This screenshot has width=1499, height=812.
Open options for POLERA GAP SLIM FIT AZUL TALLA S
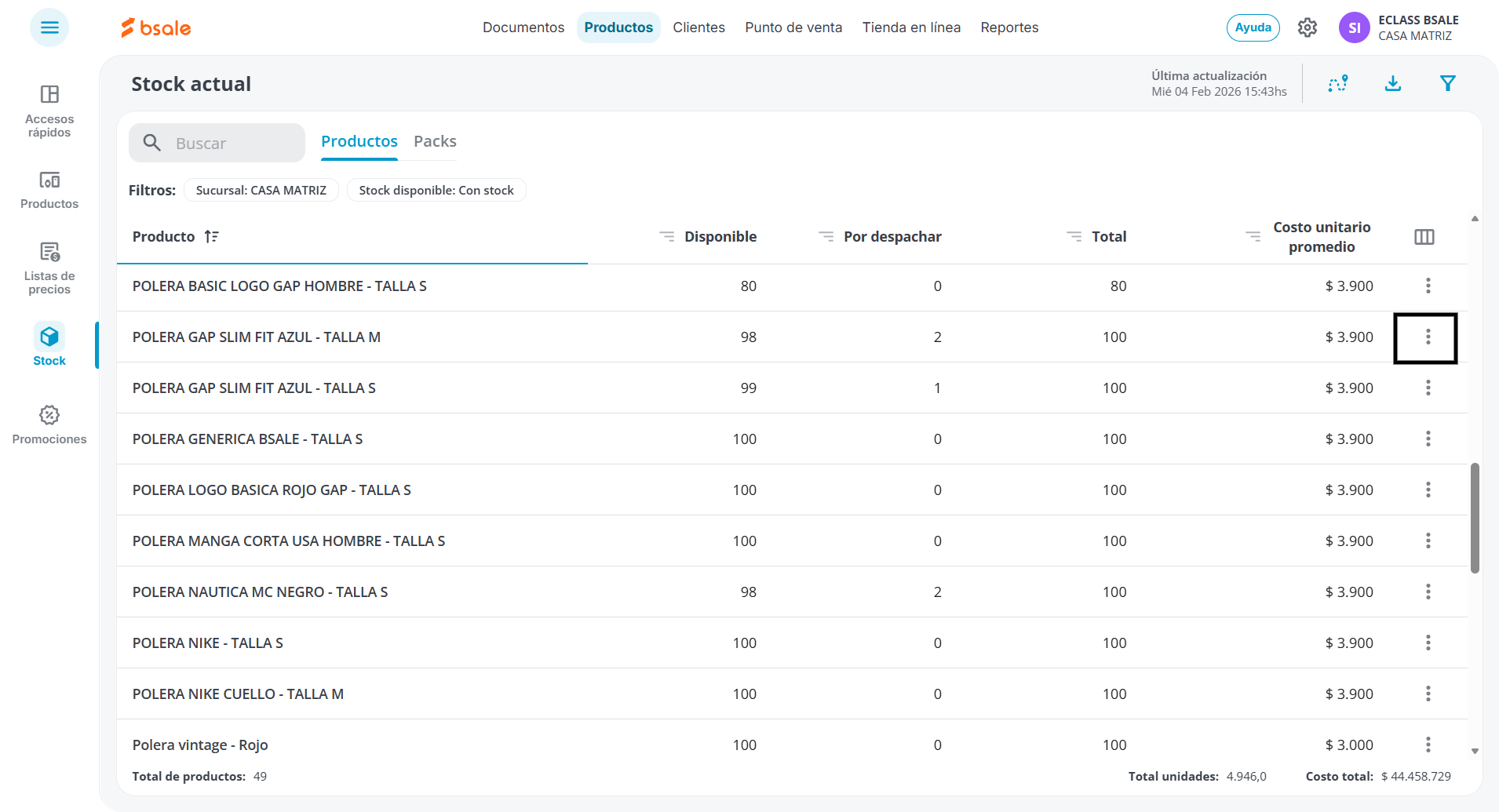point(1428,388)
